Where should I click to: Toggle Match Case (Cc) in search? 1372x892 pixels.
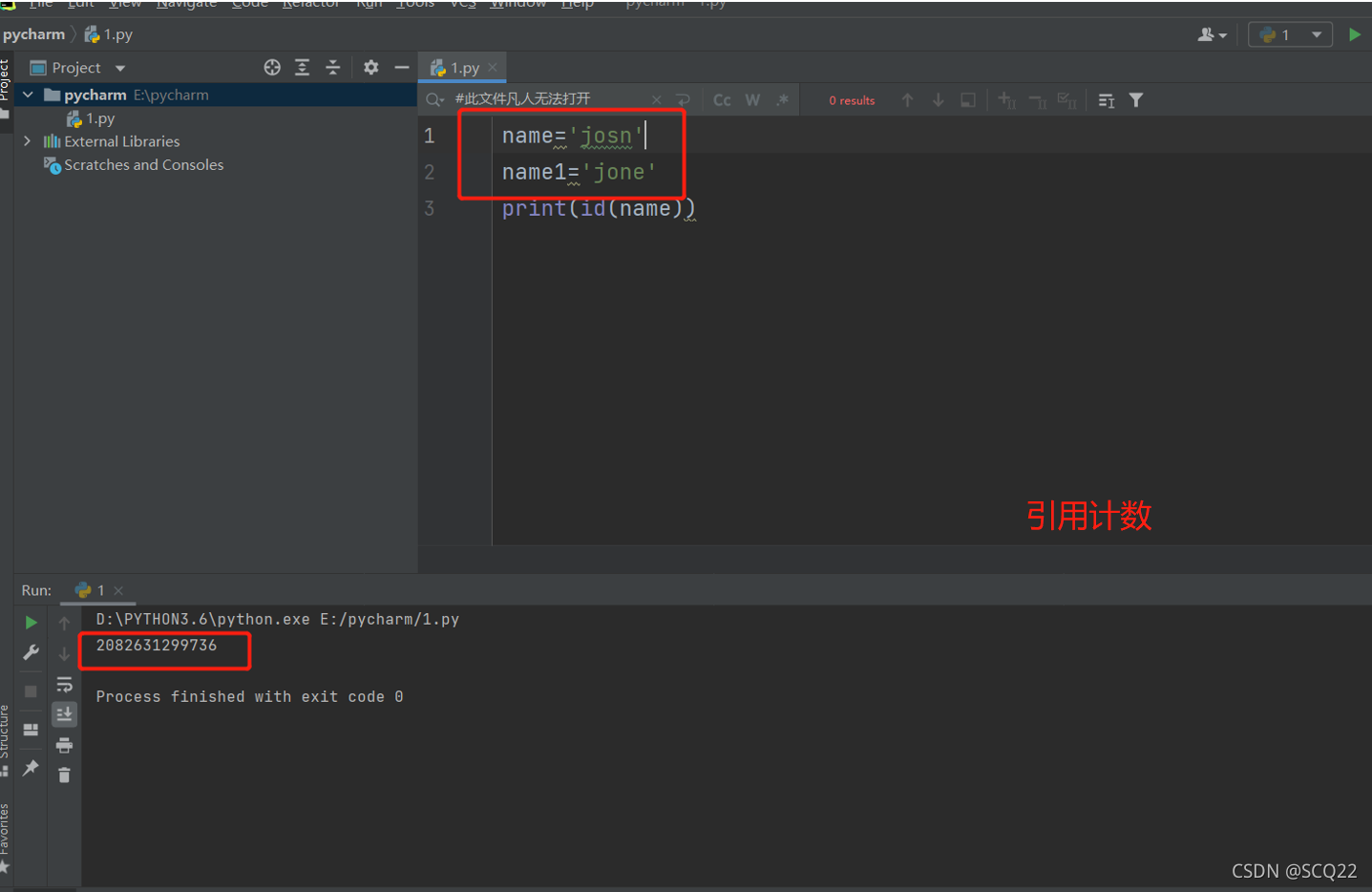tap(722, 100)
